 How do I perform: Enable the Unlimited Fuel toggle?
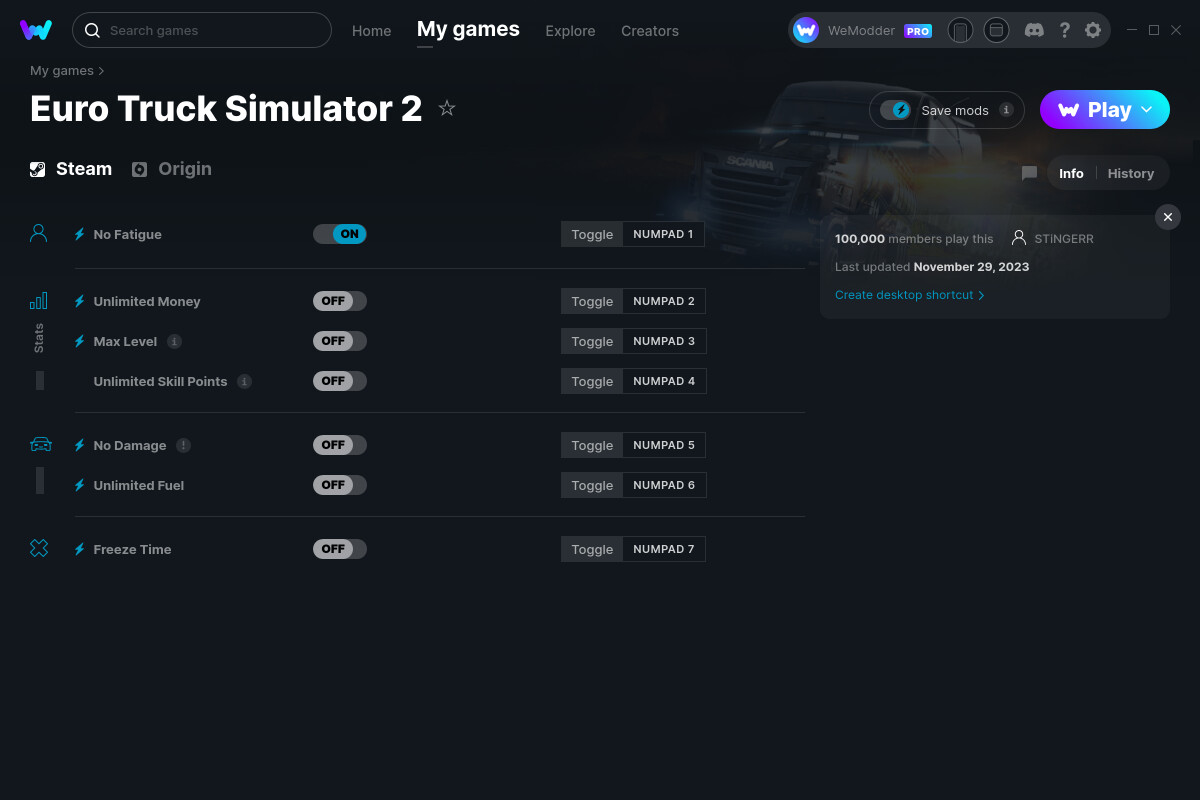click(x=340, y=485)
